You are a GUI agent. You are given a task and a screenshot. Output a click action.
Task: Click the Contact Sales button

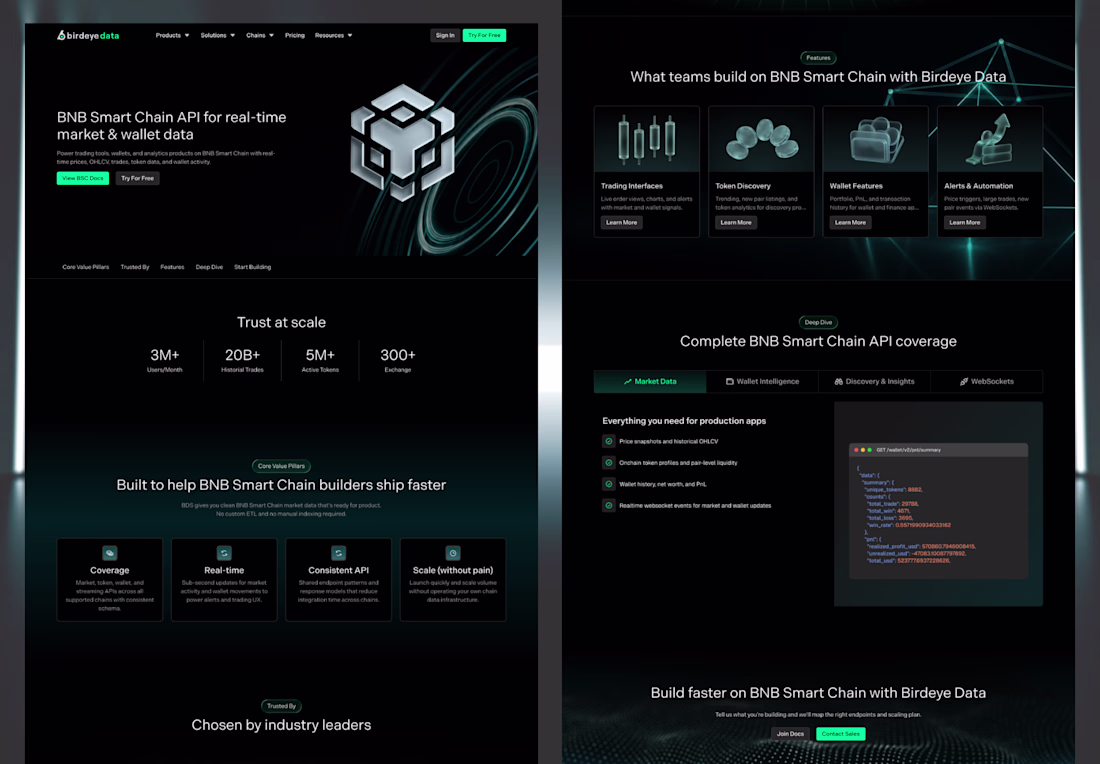840,734
